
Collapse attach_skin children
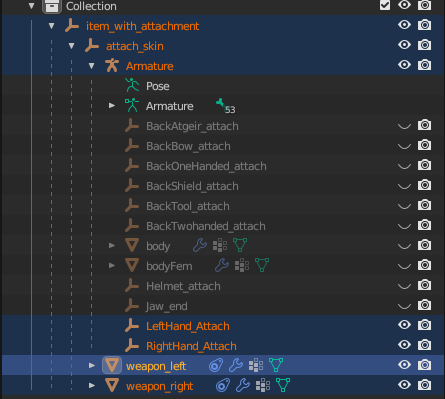pyautogui.click(x=72, y=46)
